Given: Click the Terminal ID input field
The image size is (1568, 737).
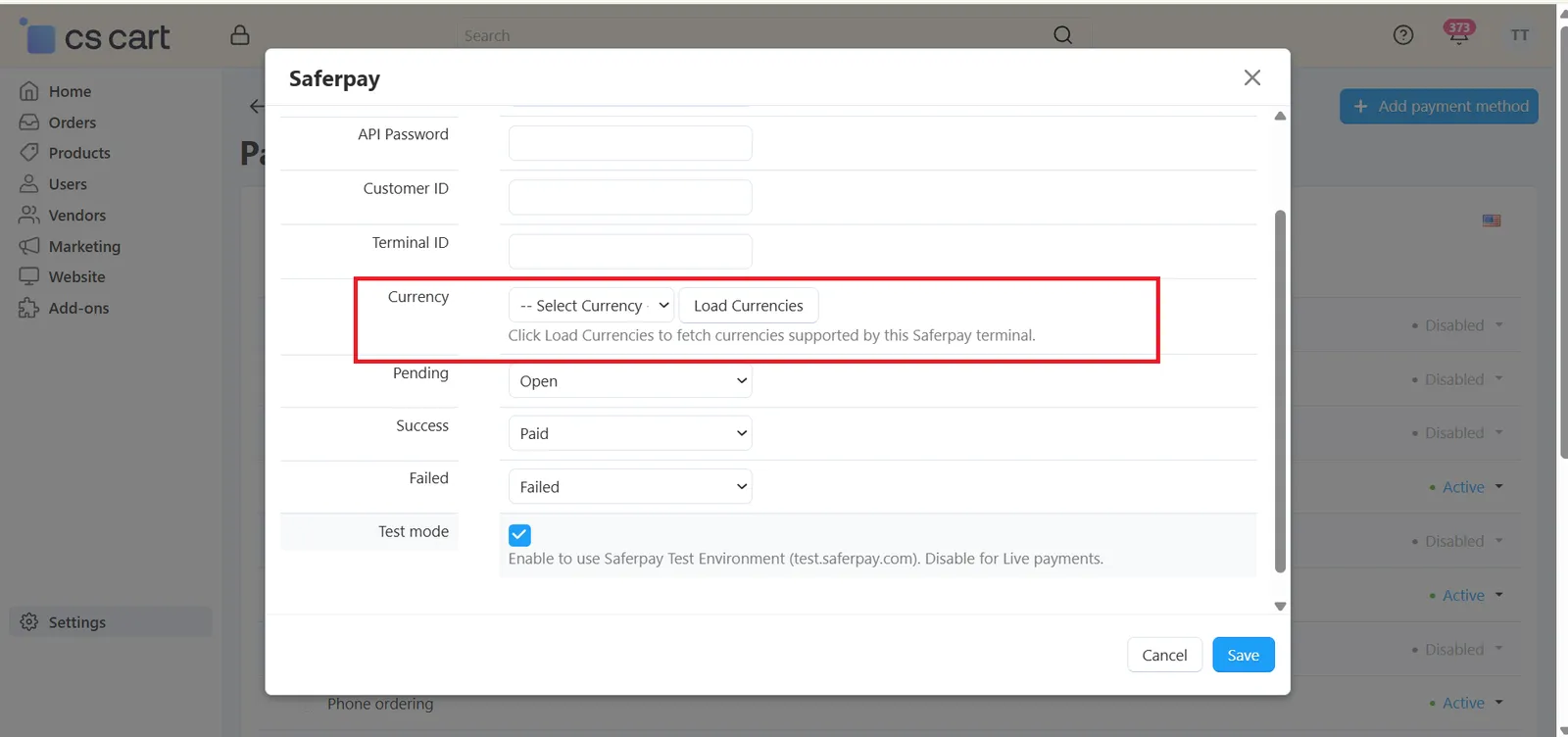Looking at the screenshot, I should (630, 251).
